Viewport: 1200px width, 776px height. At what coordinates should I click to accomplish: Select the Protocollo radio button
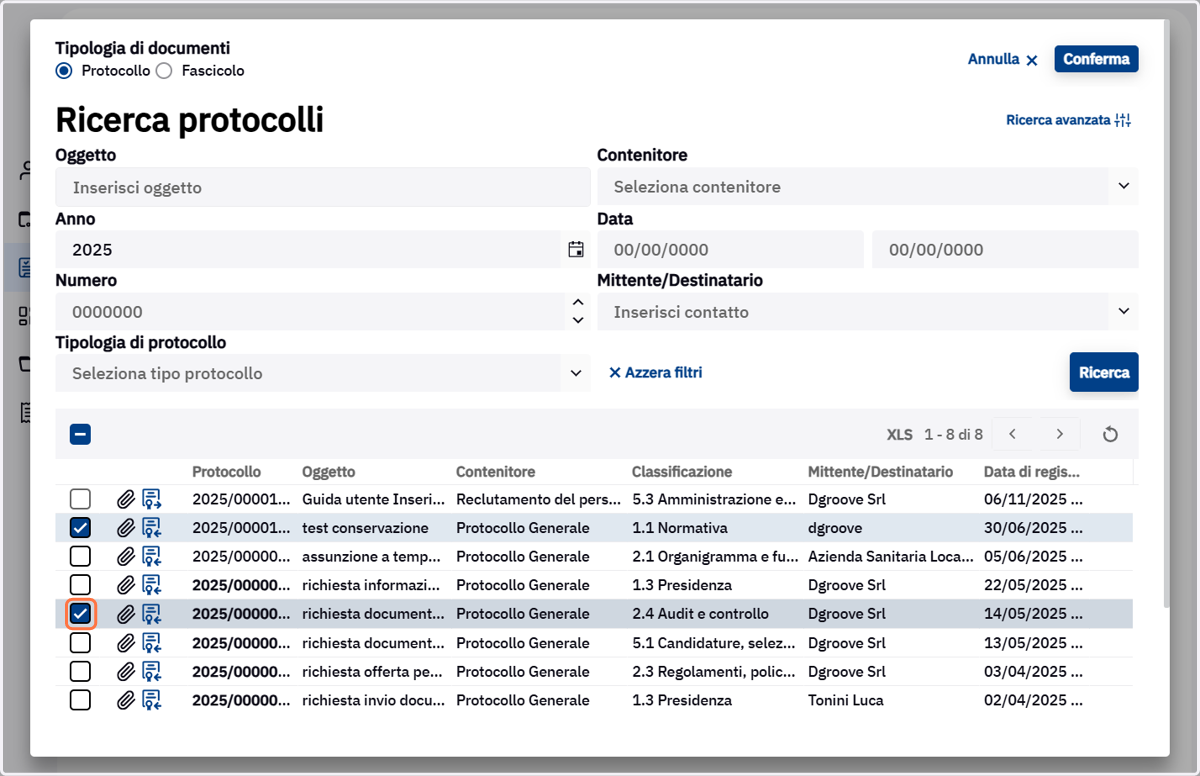(64, 71)
